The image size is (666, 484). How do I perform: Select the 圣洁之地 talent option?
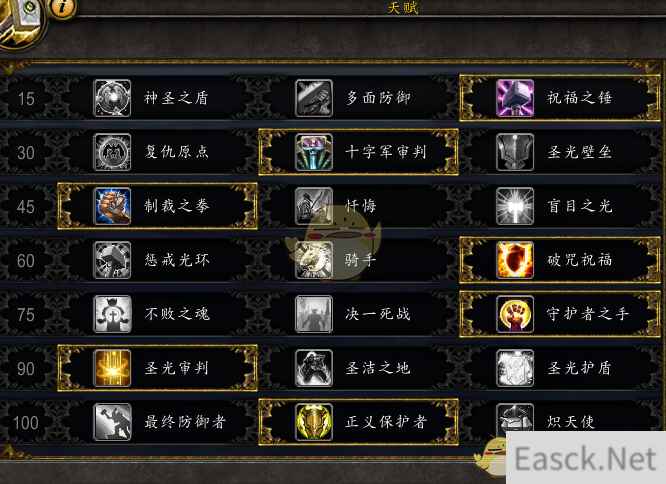(x=359, y=368)
